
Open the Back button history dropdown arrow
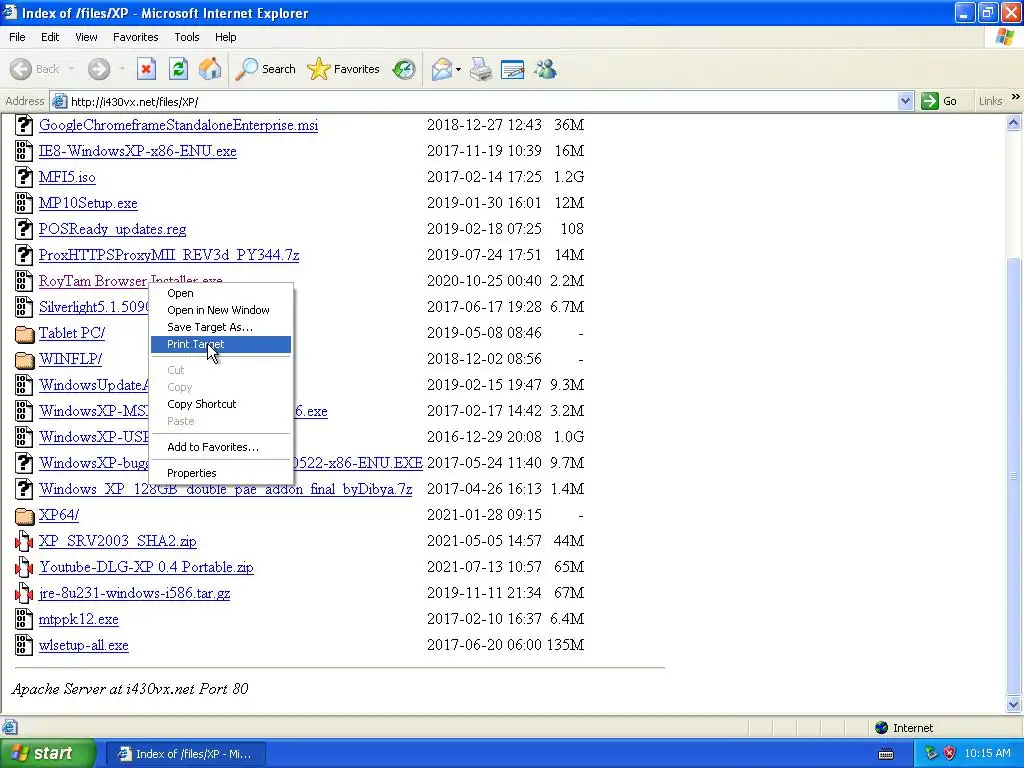pos(71,69)
